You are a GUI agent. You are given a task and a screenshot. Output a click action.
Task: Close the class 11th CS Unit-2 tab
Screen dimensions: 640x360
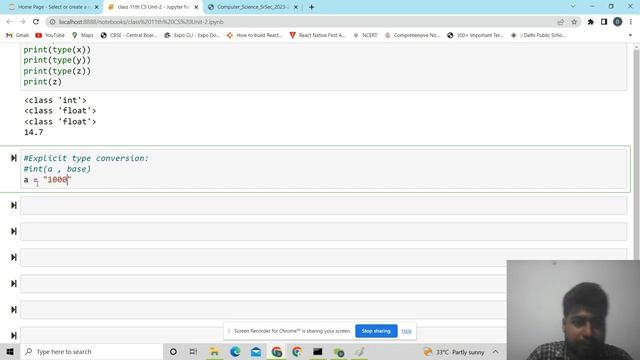tap(196, 7)
